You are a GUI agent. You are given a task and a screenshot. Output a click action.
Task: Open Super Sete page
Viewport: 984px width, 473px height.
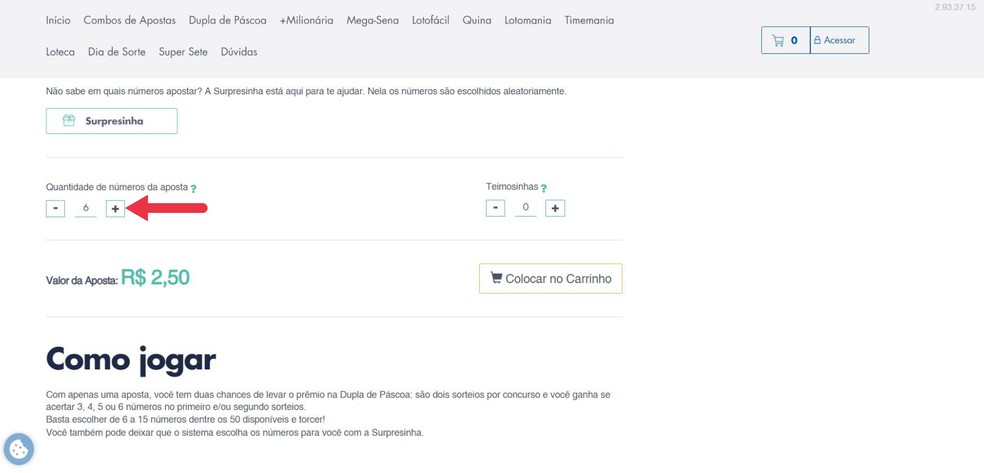point(183,52)
